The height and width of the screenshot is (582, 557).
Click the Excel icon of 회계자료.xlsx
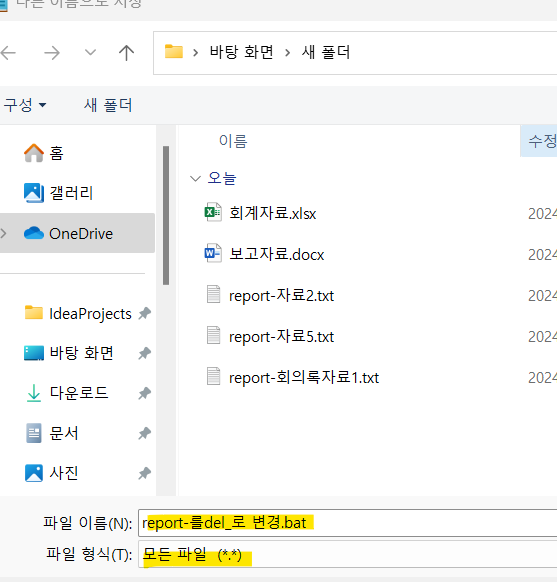(x=213, y=212)
